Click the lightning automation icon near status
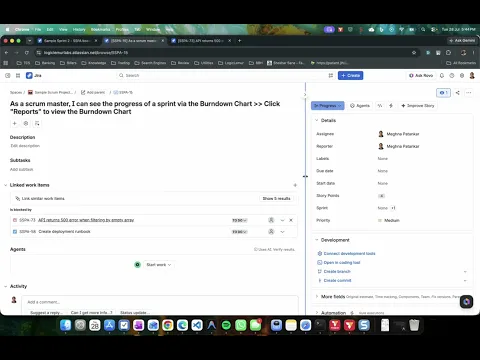This screenshot has height=360, width=480. coord(391,106)
